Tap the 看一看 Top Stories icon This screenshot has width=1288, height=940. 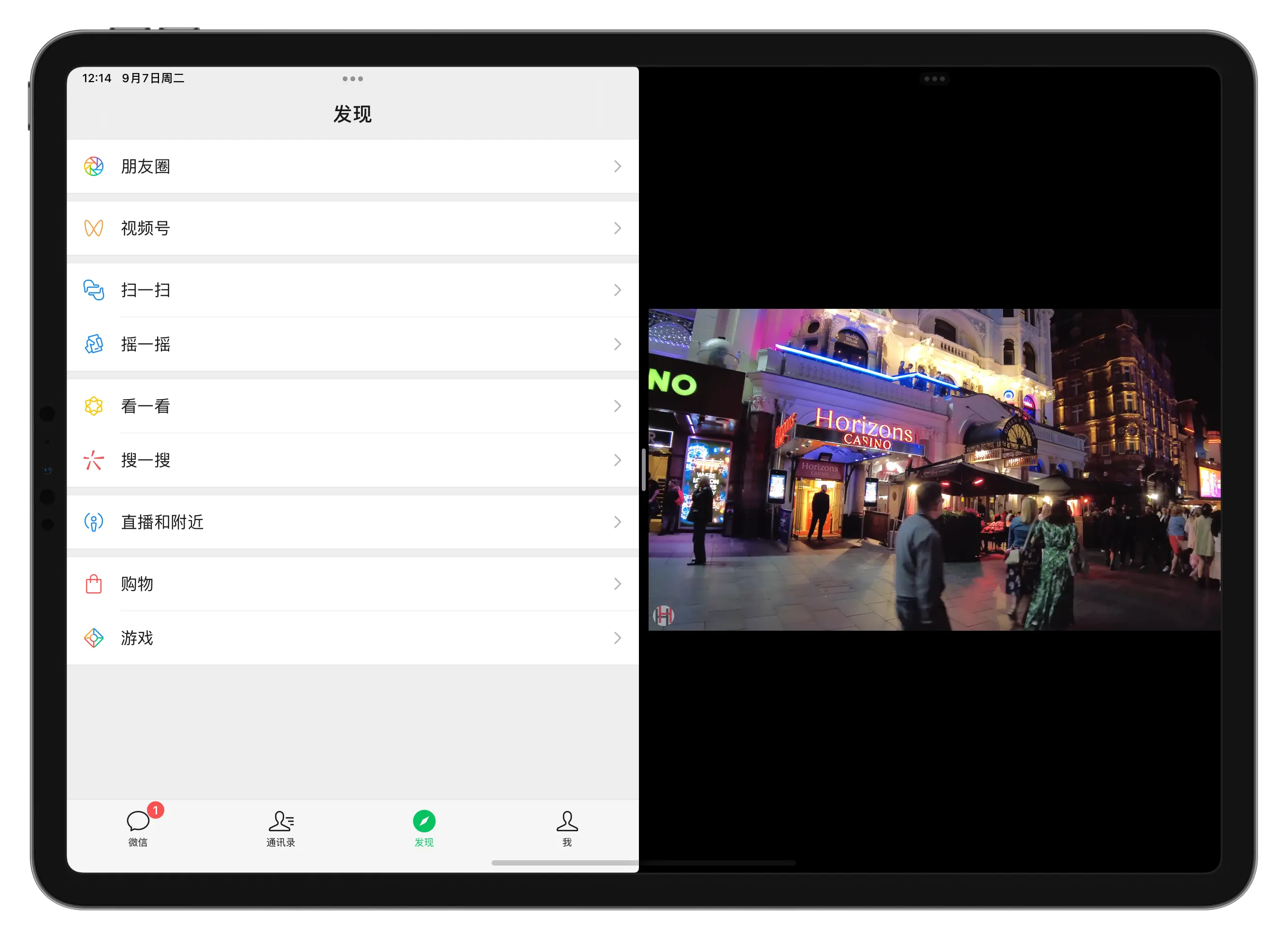tap(93, 406)
